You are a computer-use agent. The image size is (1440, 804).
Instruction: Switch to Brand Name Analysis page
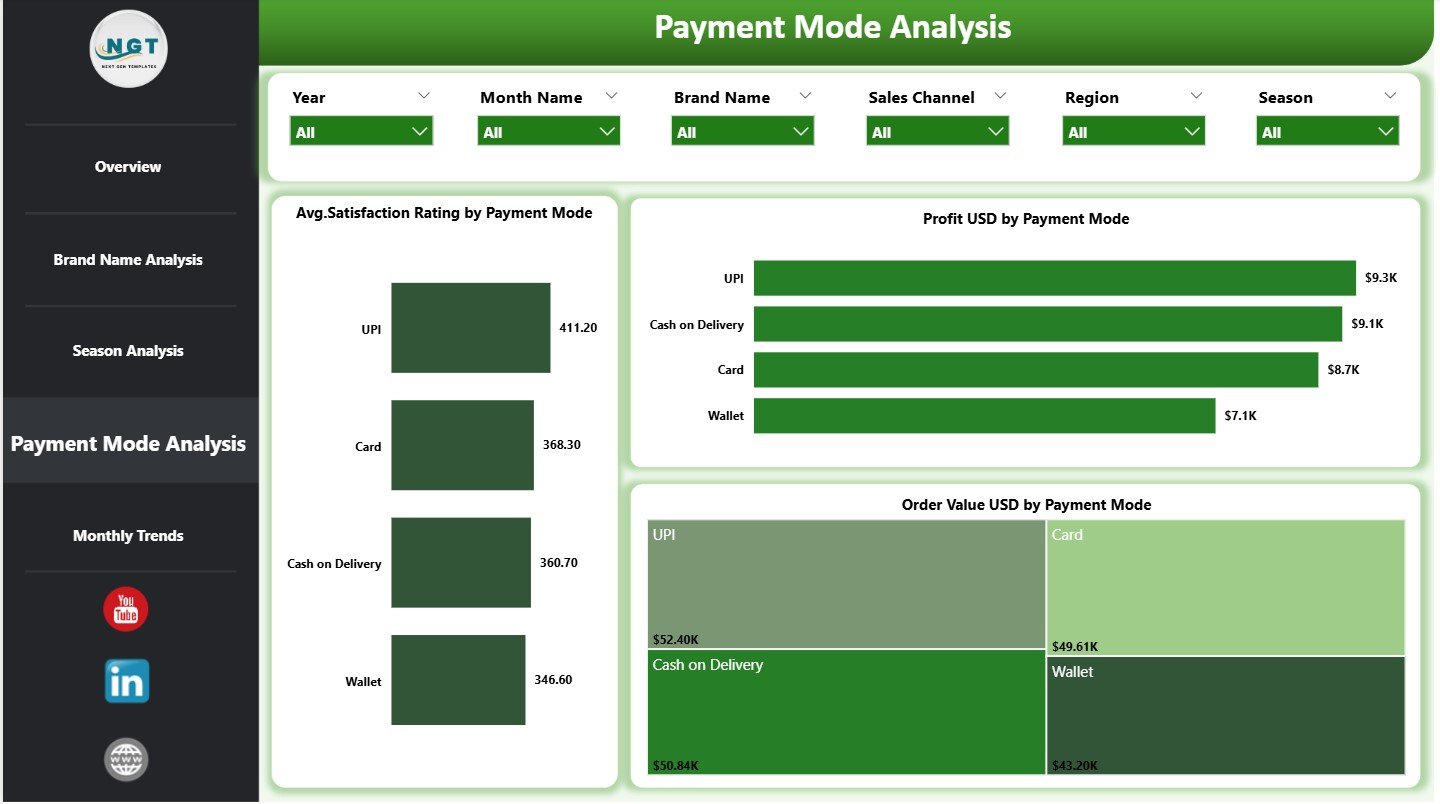tap(128, 259)
